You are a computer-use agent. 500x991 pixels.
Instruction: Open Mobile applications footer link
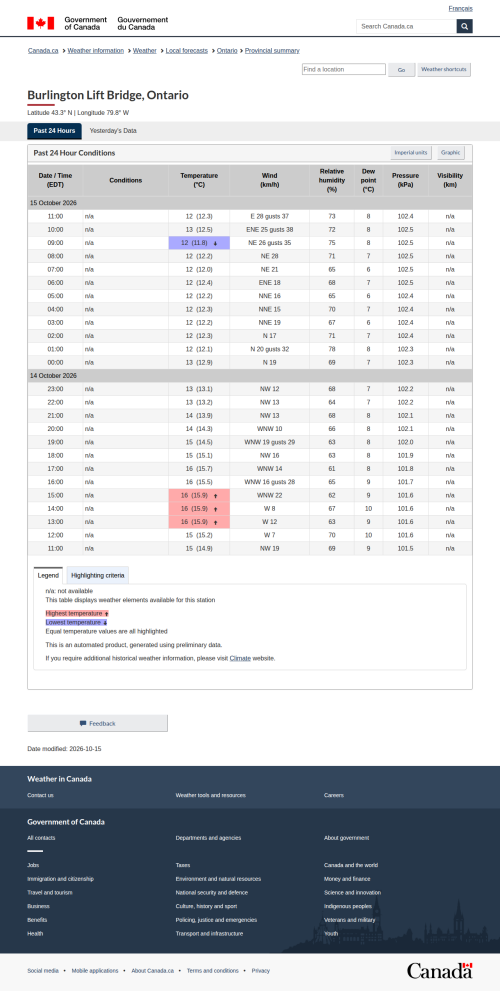[95, 971]
